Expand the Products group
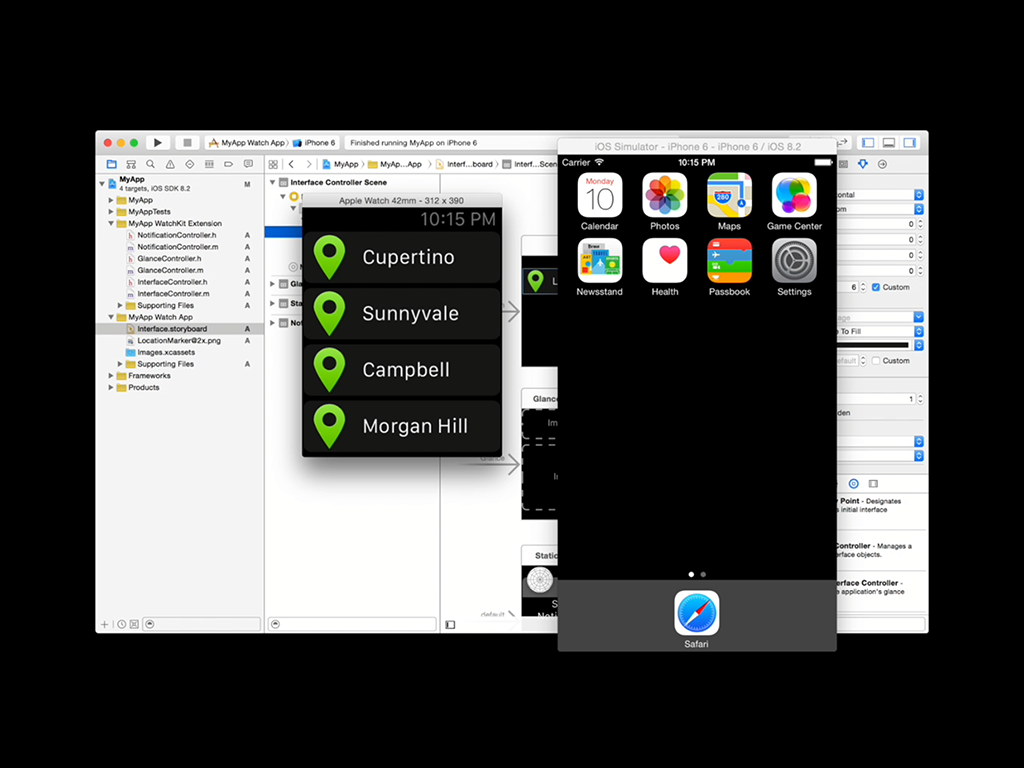Viewport: 1024px width, 768px height. click(x=111, y=387)
